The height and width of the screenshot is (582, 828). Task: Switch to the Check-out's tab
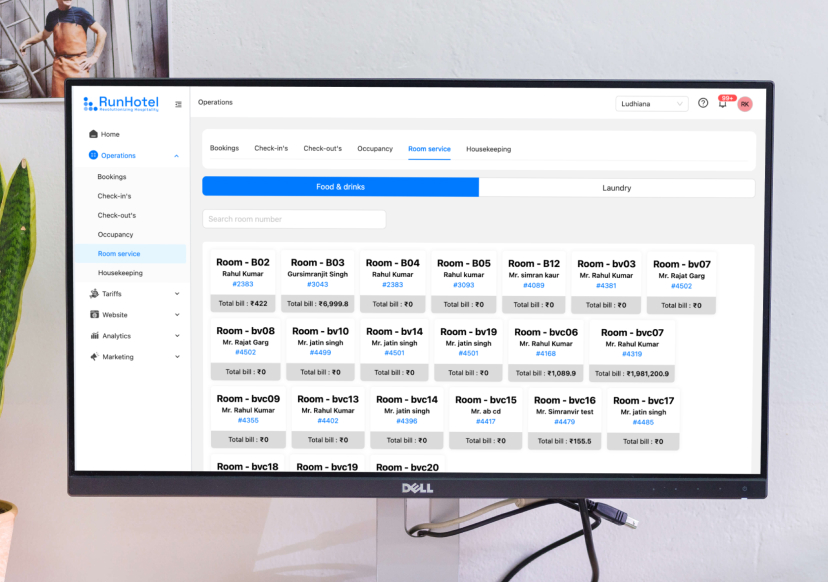pos(323,148)
